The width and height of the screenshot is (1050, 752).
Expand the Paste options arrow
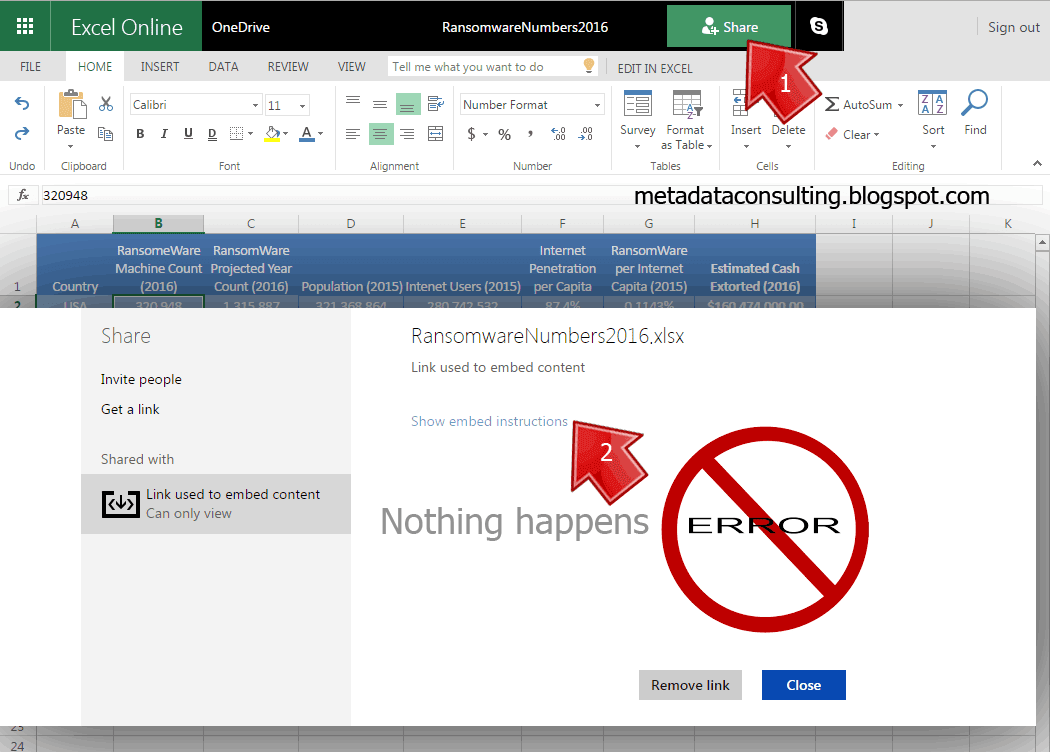pos(70,146)
